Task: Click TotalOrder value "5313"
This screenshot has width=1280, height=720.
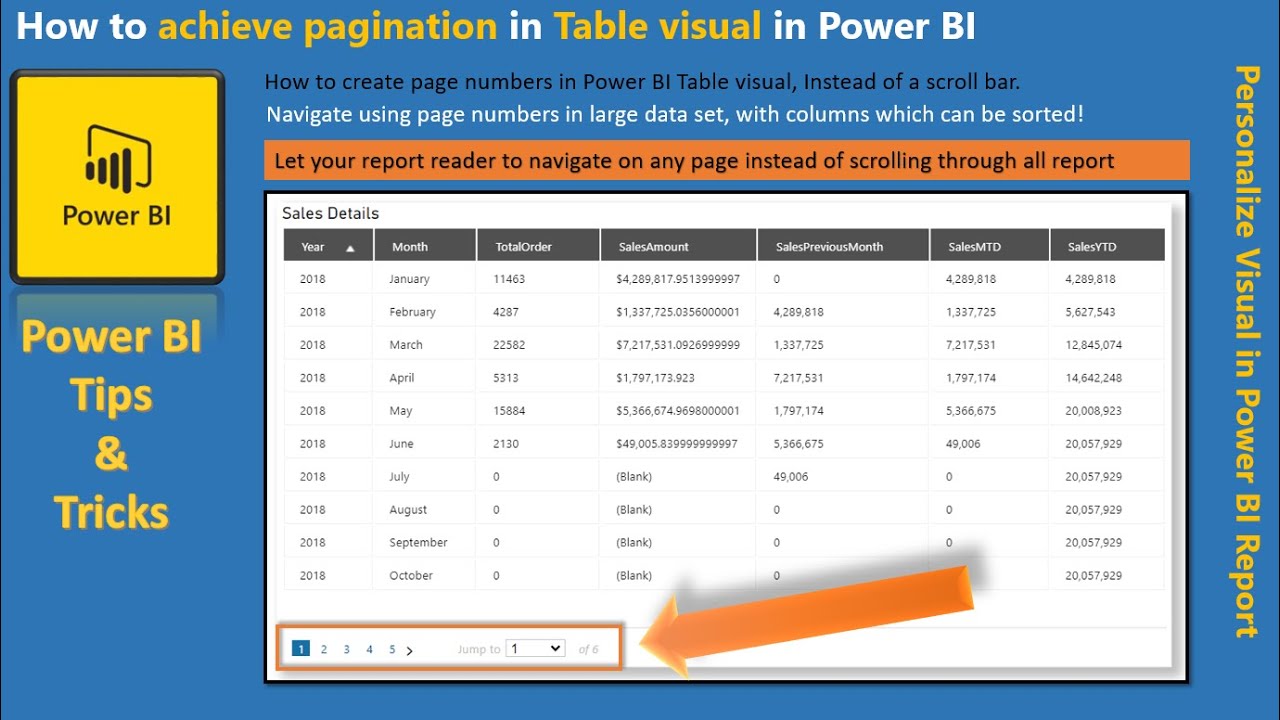Action: pos(506,378)
